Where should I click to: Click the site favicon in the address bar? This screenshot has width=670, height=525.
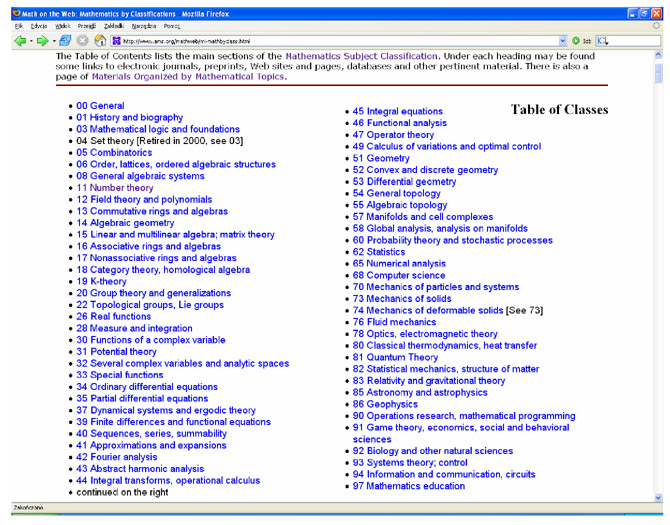click(117, 41)
